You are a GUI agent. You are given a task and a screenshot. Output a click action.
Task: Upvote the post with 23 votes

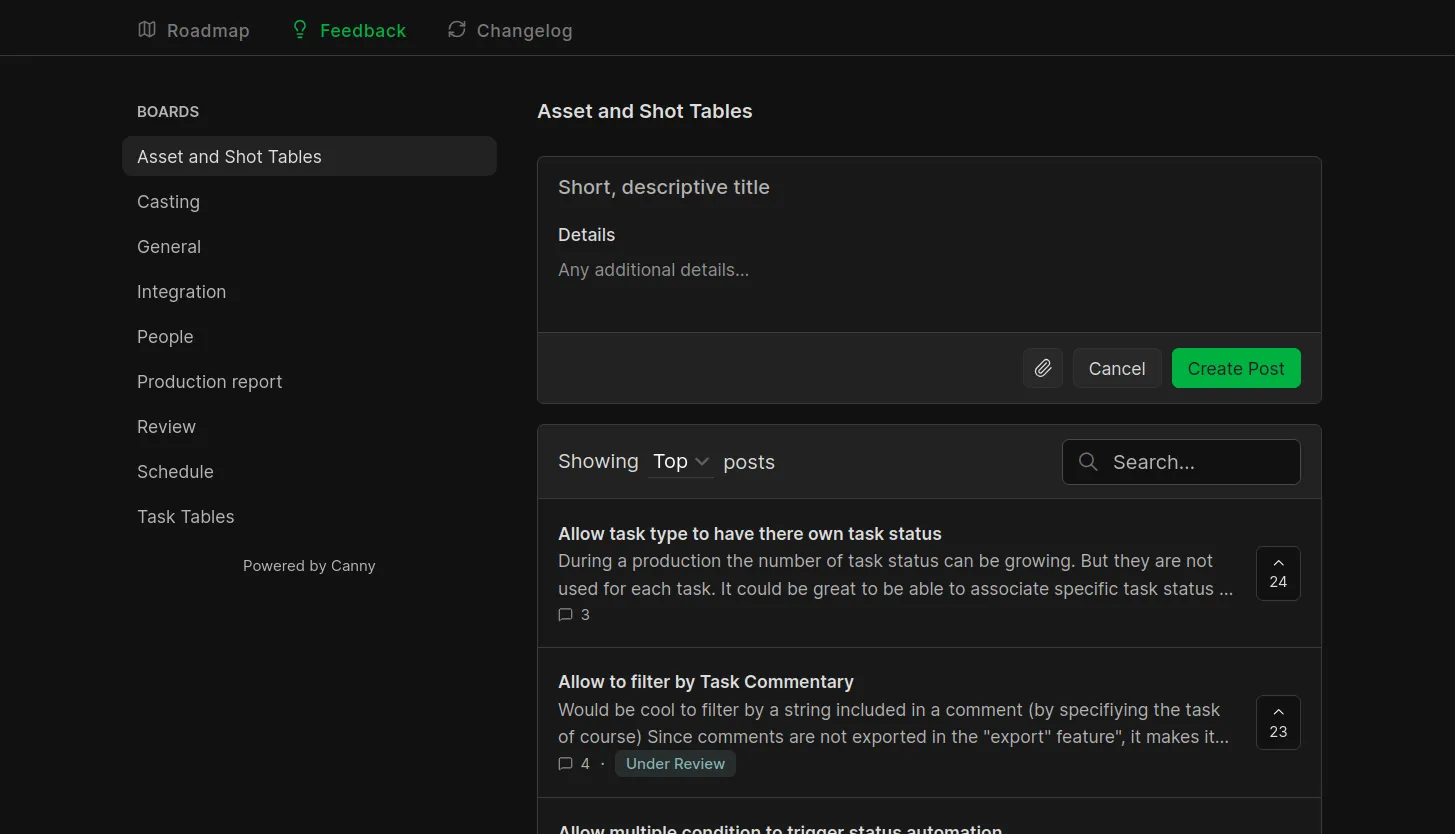(1278, 722)
